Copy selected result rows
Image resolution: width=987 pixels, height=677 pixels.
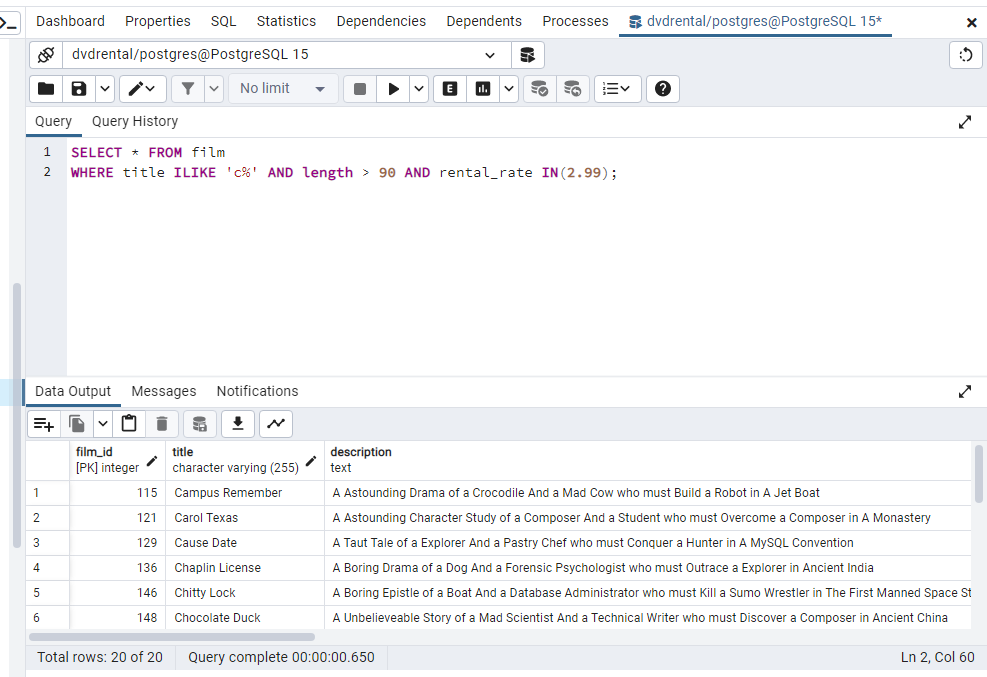[x=77, y=424]
